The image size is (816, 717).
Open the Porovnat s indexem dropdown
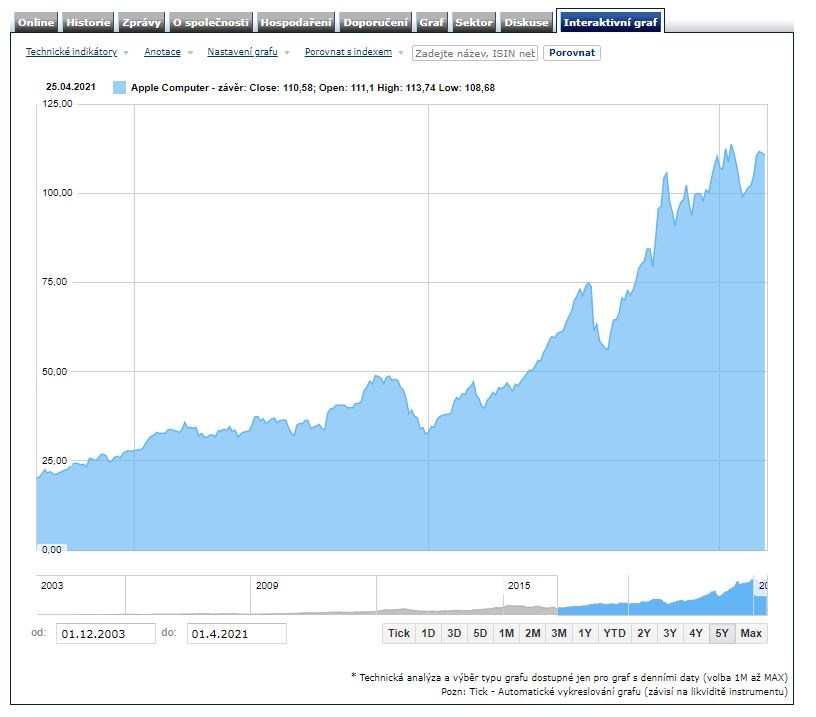pos(348,52)
